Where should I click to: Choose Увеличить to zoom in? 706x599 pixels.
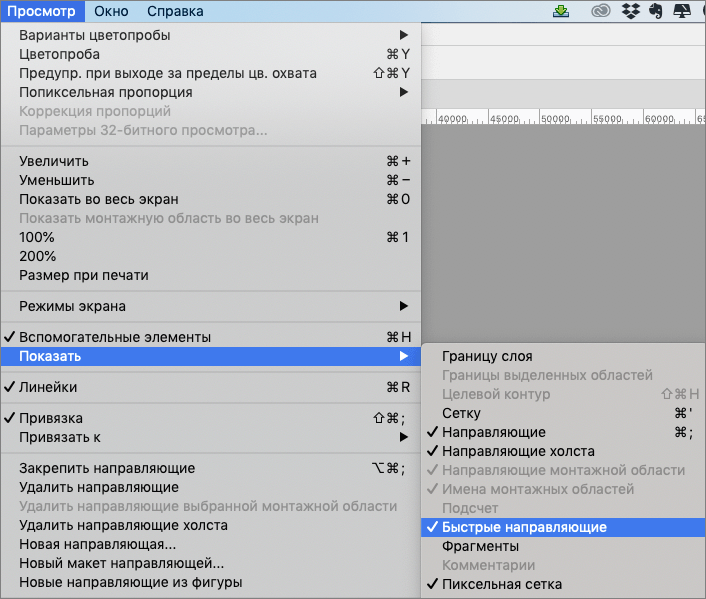(211, 161)
